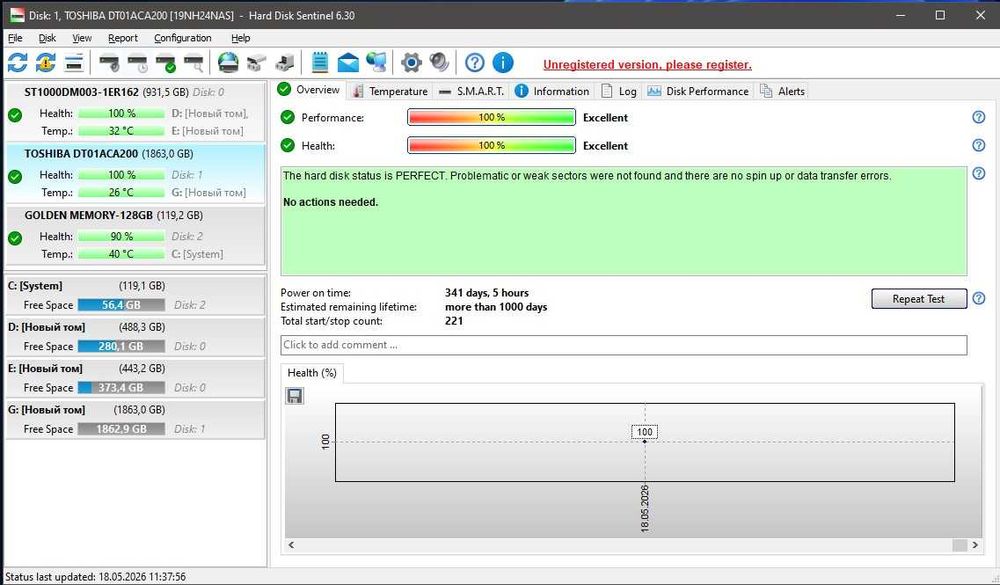The width and height of the screenshot is (1000, 585).
Task: Select the GOLDEN MEMORY-128GB disk entry
Action: click(135, 235)
